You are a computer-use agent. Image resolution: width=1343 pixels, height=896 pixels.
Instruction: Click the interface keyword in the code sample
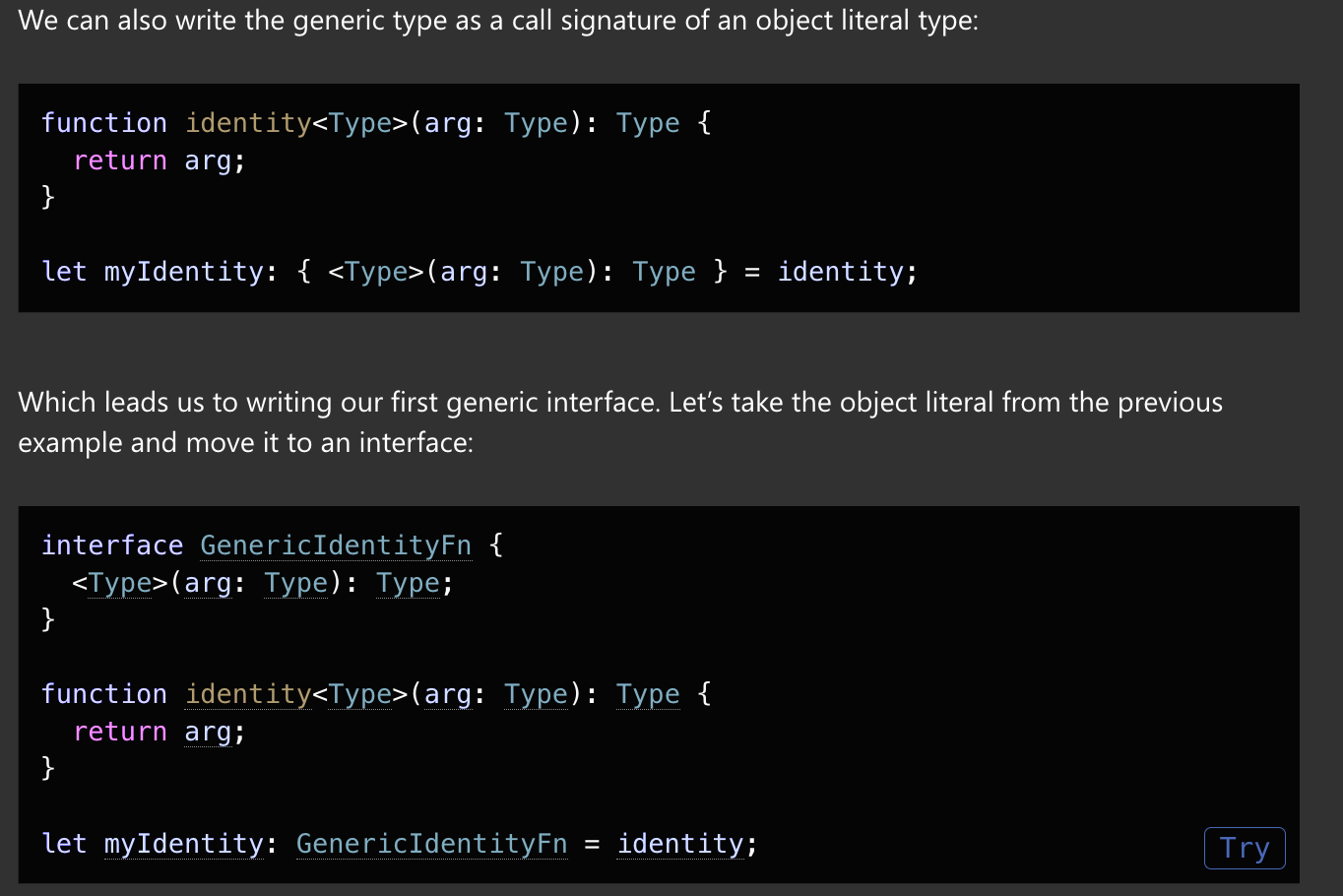pos(112,545)
